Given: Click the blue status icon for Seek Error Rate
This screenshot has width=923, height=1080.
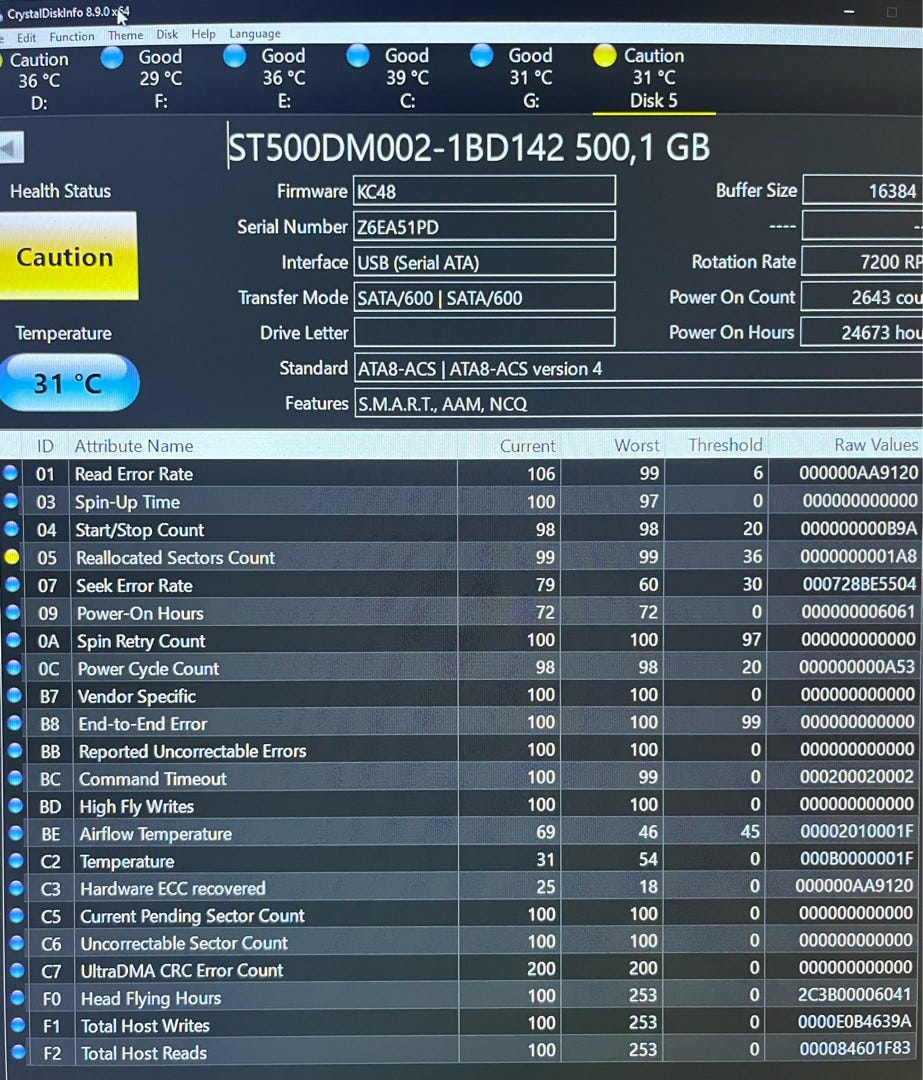Looking at the screenshot, I should point(12,584).
